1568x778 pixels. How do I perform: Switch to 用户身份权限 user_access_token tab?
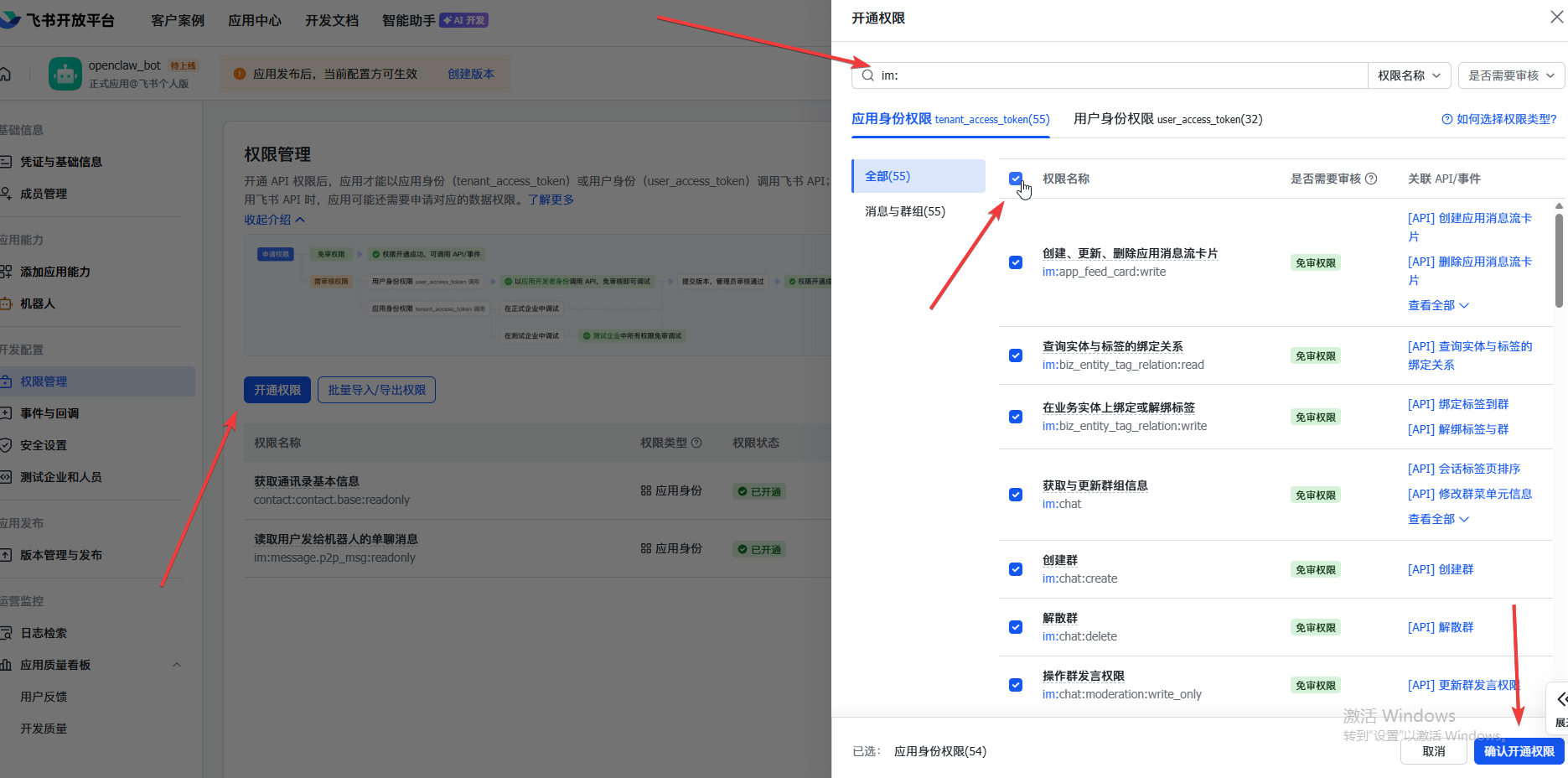1167,119
